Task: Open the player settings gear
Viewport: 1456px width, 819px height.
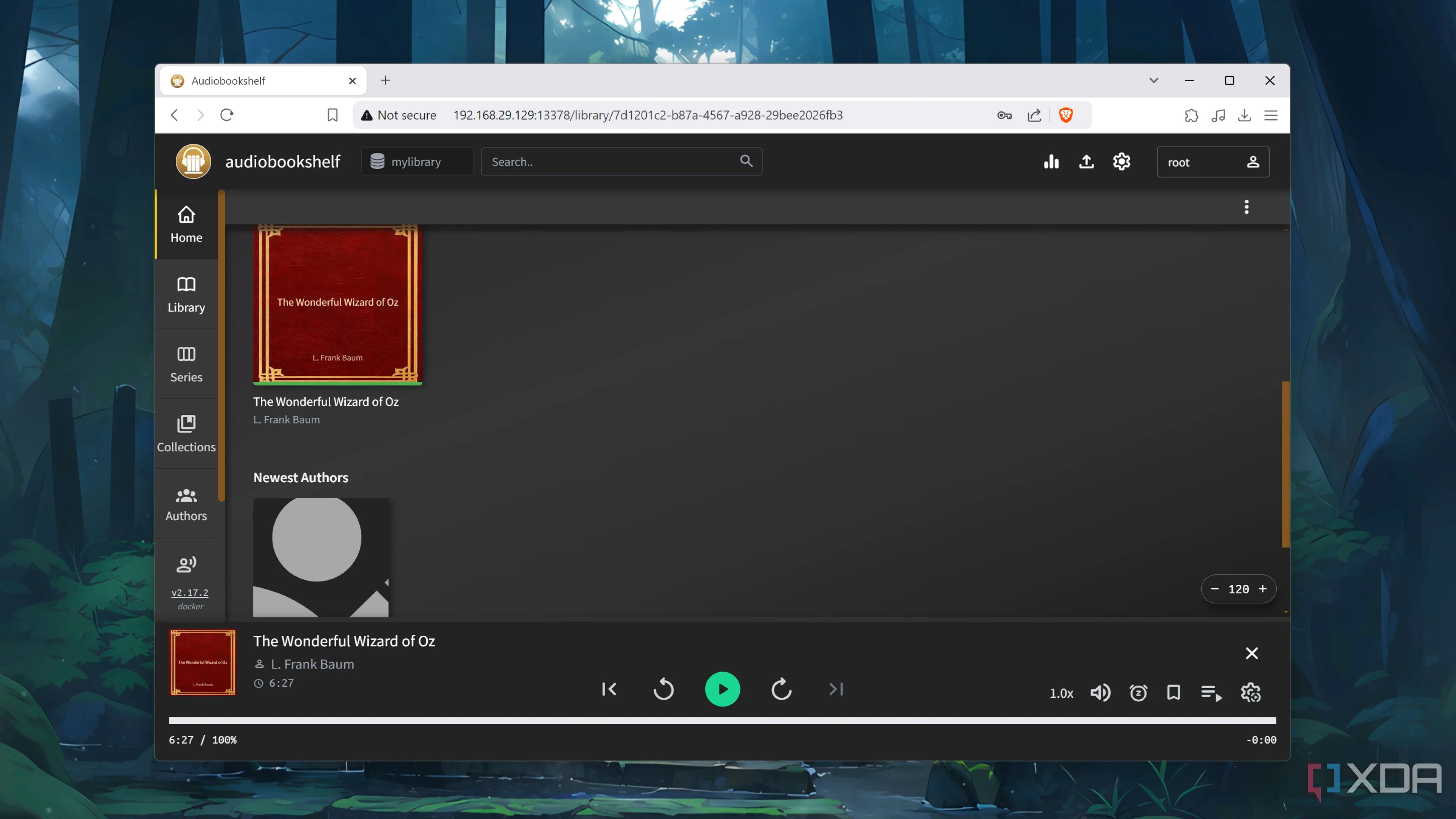Action: click(1250, 692)
